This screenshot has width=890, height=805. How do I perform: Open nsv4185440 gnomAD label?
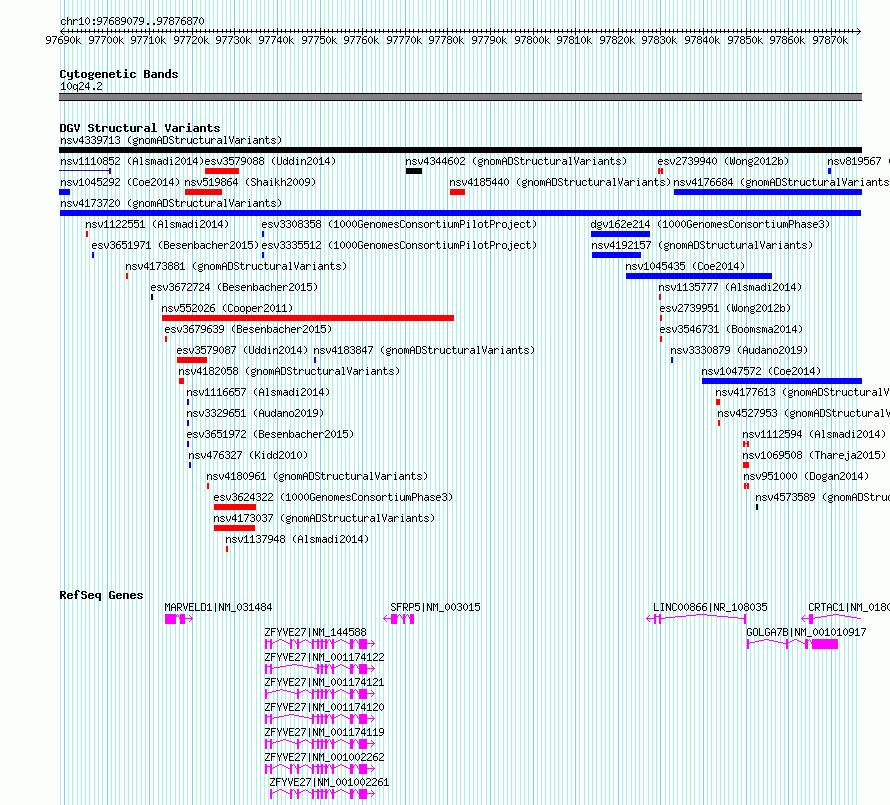[560, 182]
